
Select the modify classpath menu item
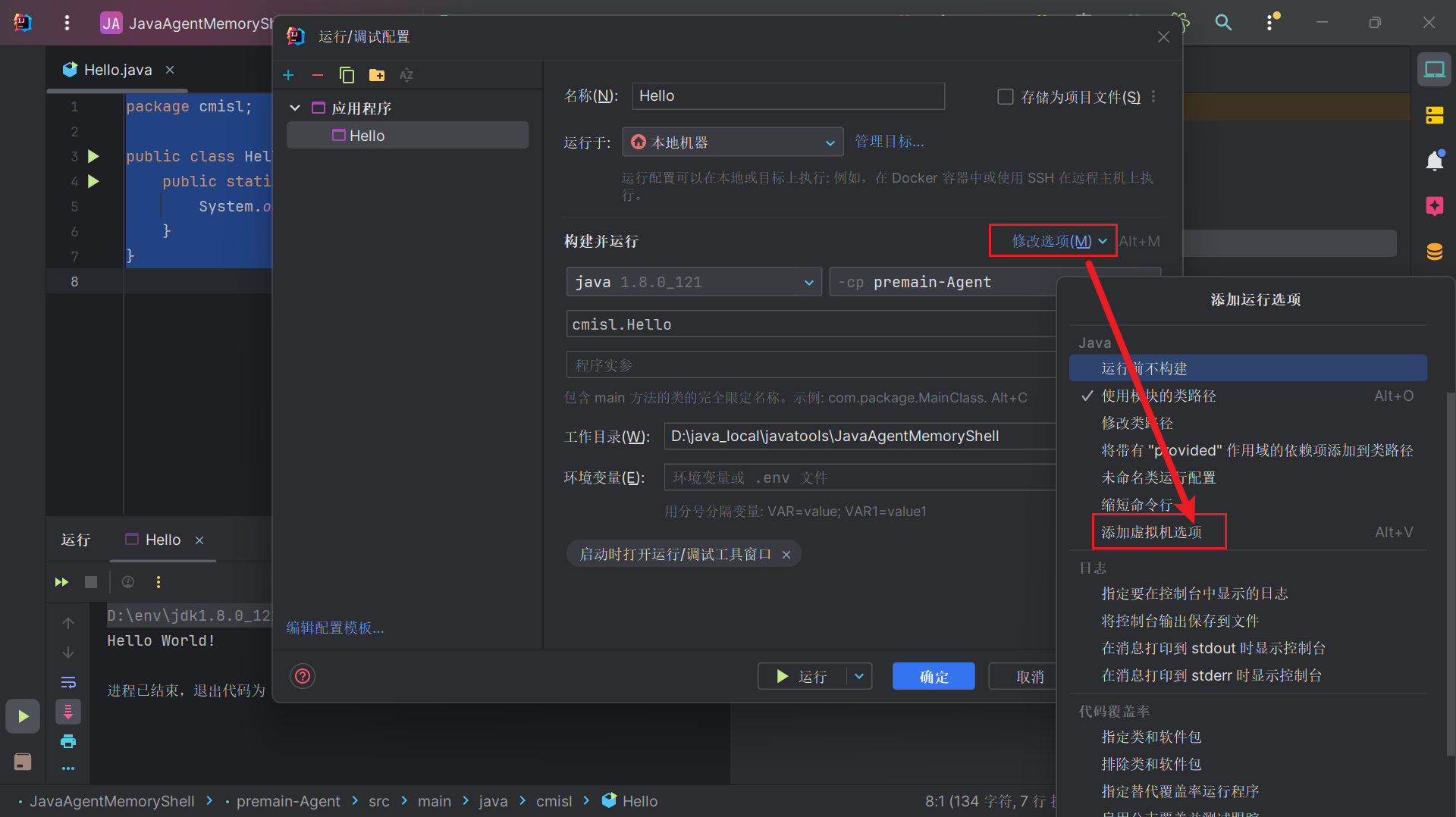pyautogui.click(x=1248, y=423)
